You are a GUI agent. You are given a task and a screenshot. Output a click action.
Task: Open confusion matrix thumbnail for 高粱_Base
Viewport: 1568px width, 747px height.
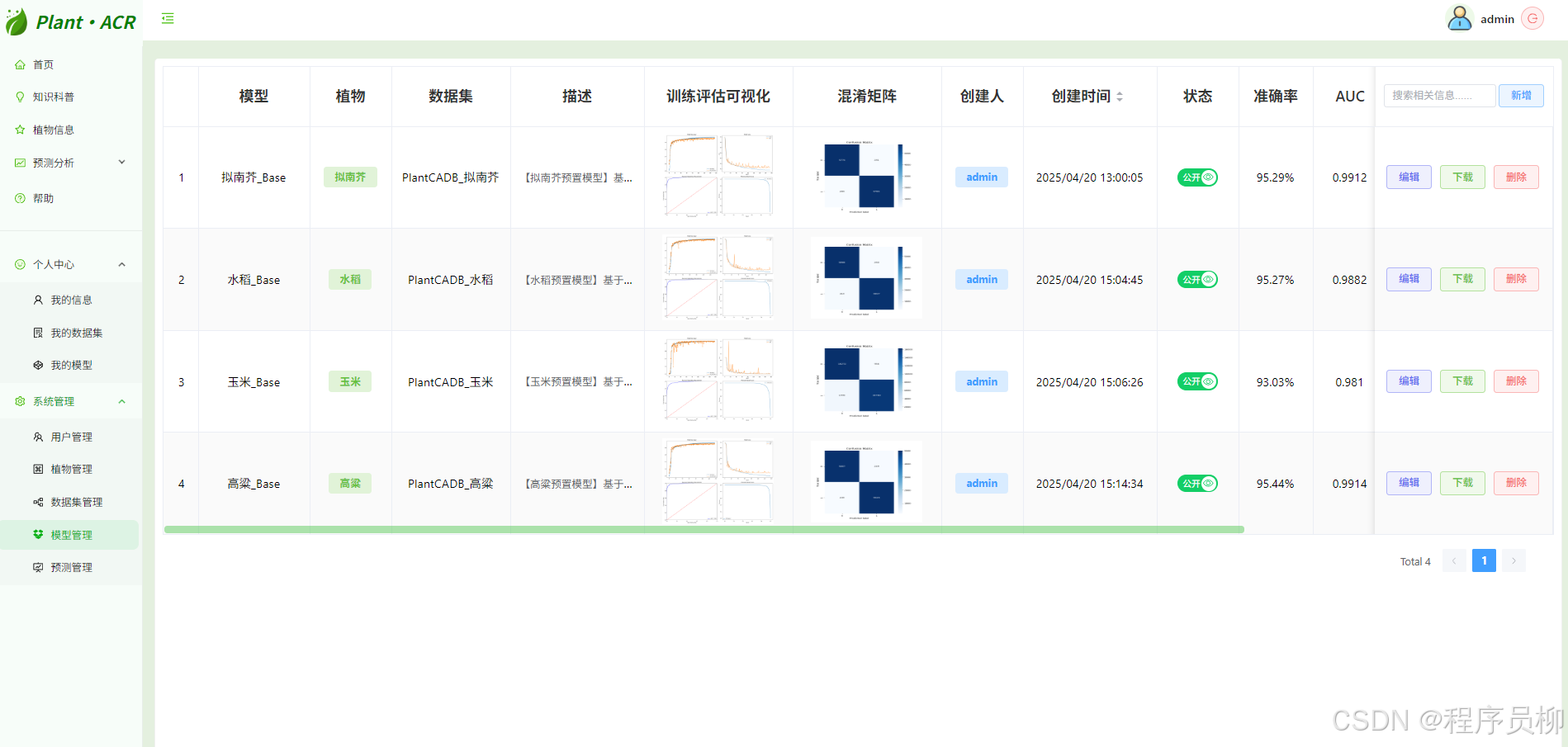tap(866, 482)
